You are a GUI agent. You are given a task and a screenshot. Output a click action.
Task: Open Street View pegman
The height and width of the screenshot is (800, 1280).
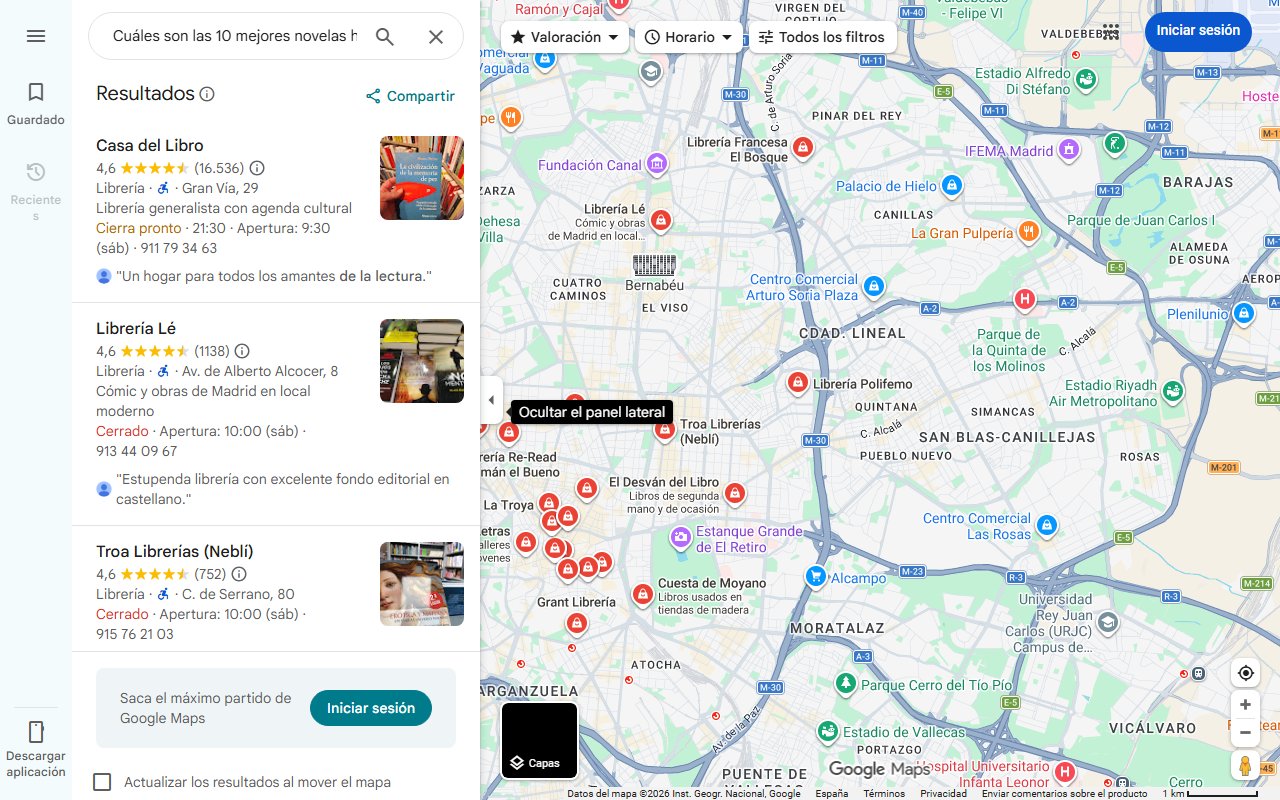[x=1245, y=766]
